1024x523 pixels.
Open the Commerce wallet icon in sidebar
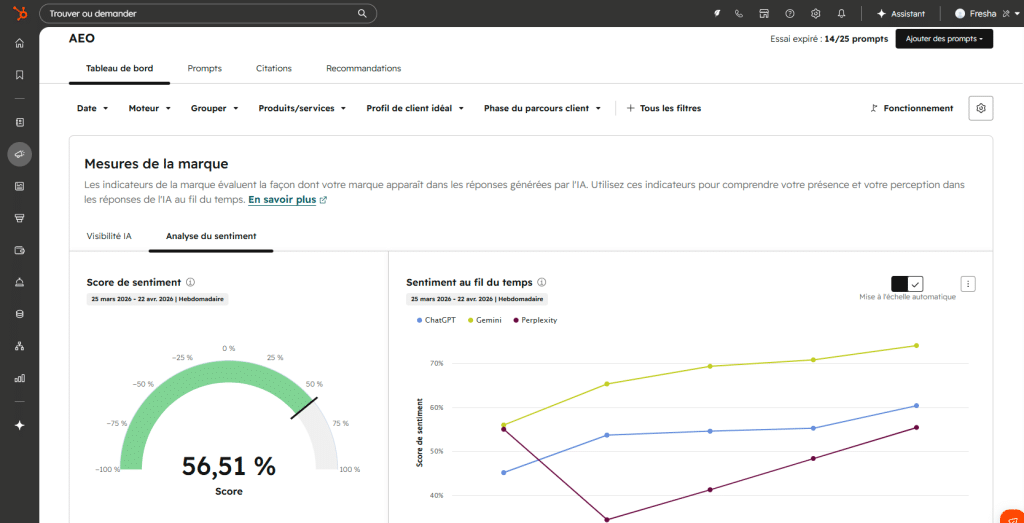pyautogui.click(x=20, y=250)
